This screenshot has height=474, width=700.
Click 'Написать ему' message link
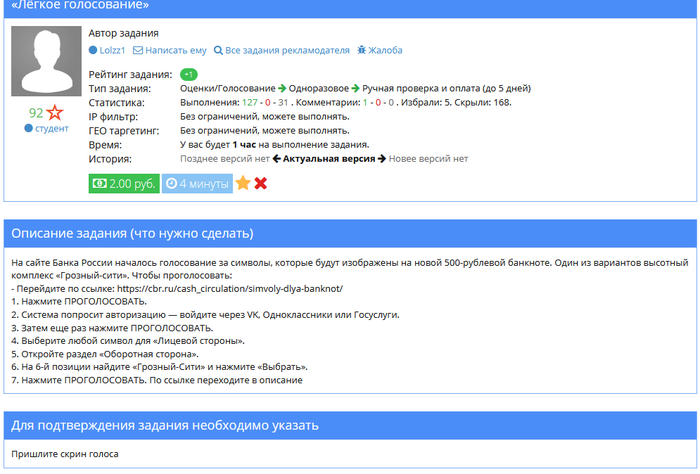176,50
